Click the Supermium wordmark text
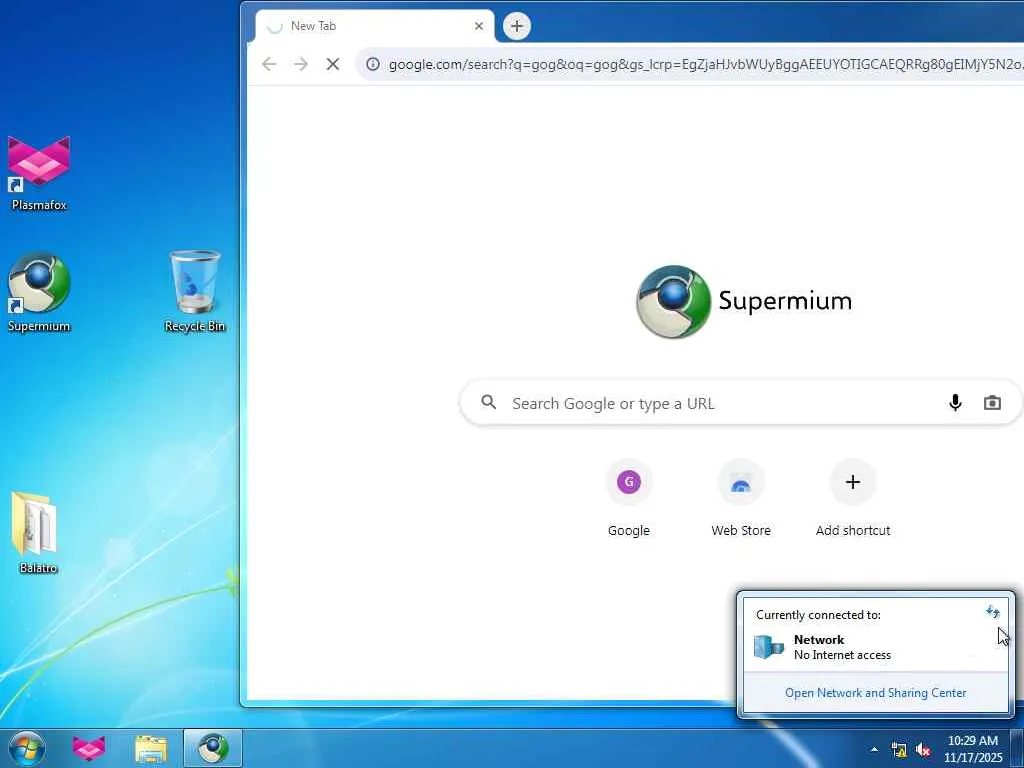The height and width of the screenshot is (768, 1024). pyautogui.click(x=785, y=301)
